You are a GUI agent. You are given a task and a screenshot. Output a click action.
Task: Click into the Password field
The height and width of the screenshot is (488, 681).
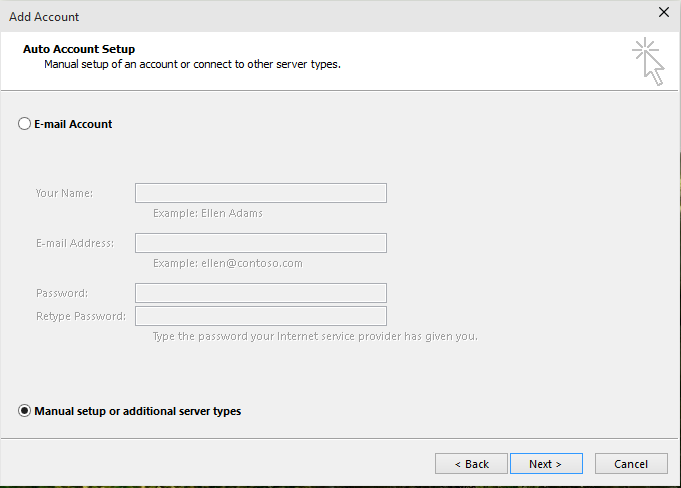(x=261, y=293)
